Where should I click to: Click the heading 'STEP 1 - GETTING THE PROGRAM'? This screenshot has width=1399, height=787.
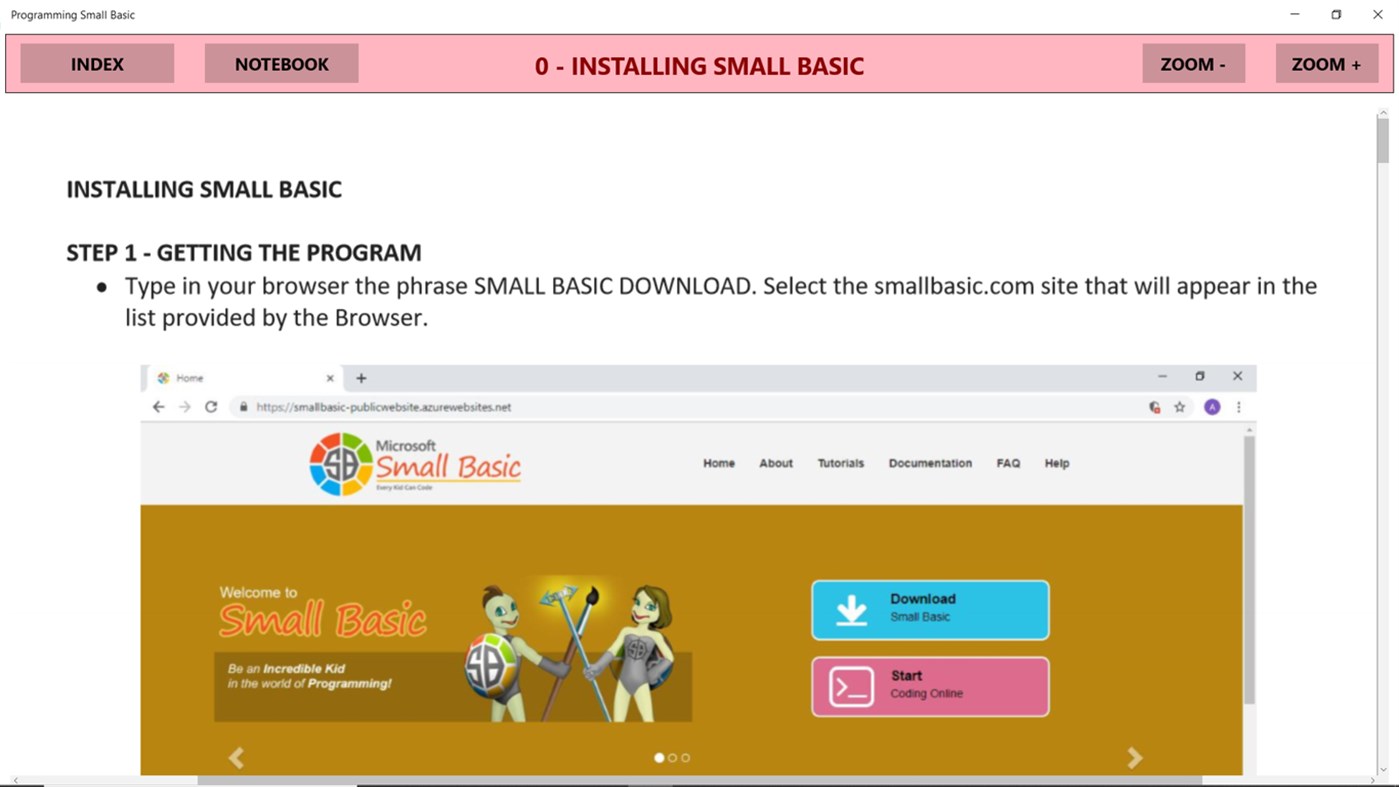pos(244,252)
